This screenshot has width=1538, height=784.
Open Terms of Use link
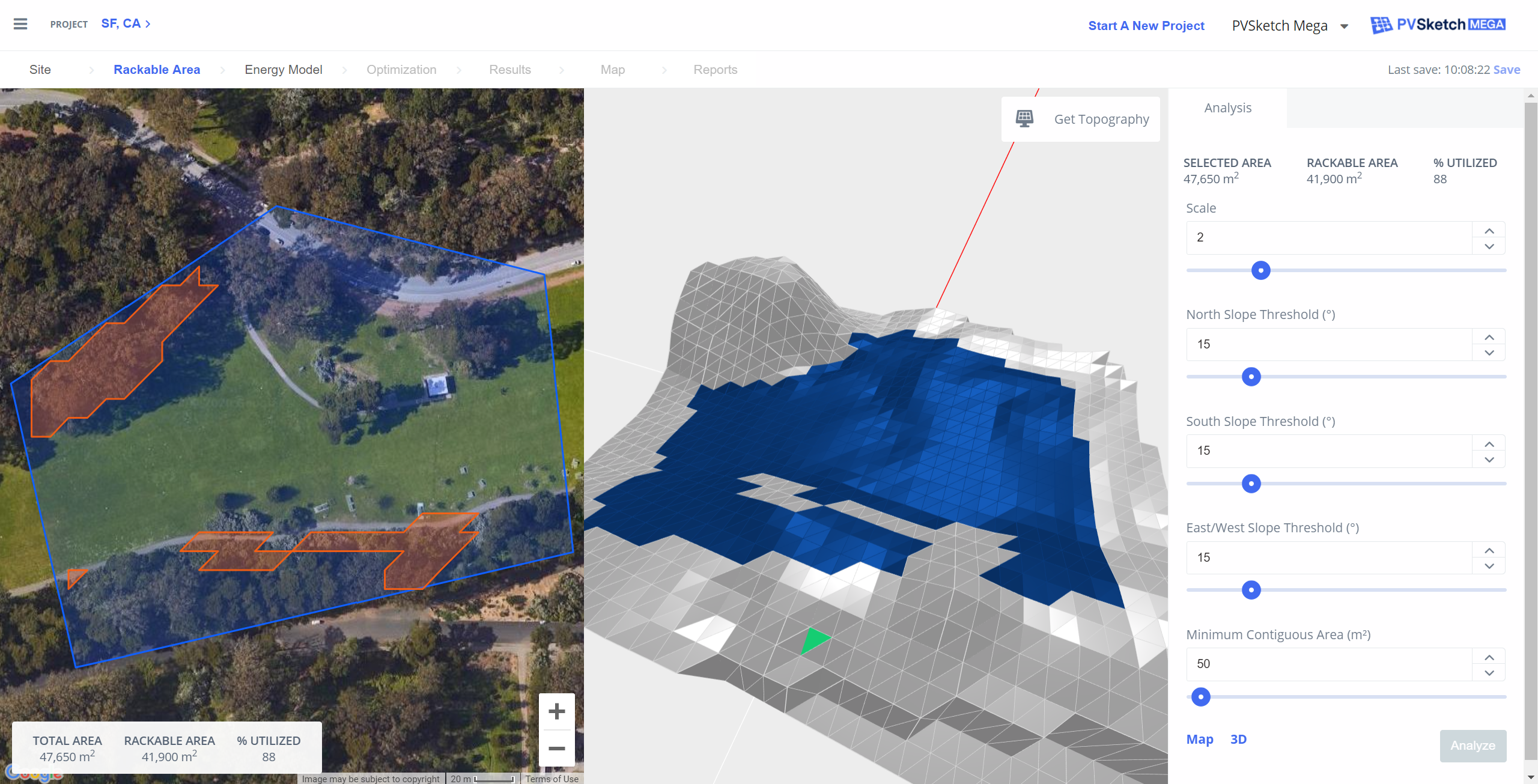point(552,779)
